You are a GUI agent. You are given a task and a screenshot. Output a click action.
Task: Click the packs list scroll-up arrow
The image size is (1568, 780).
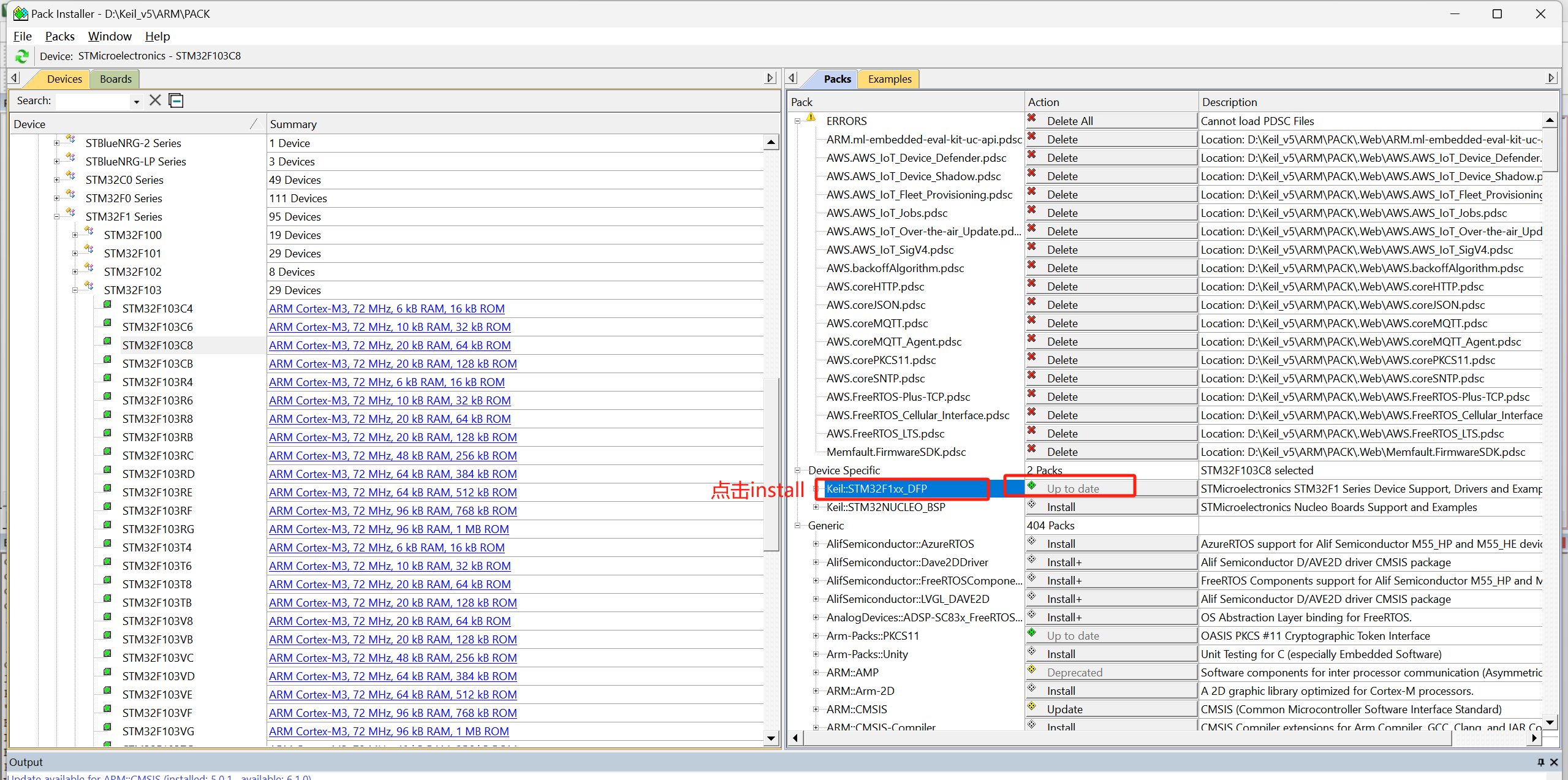click(1550, 120)
